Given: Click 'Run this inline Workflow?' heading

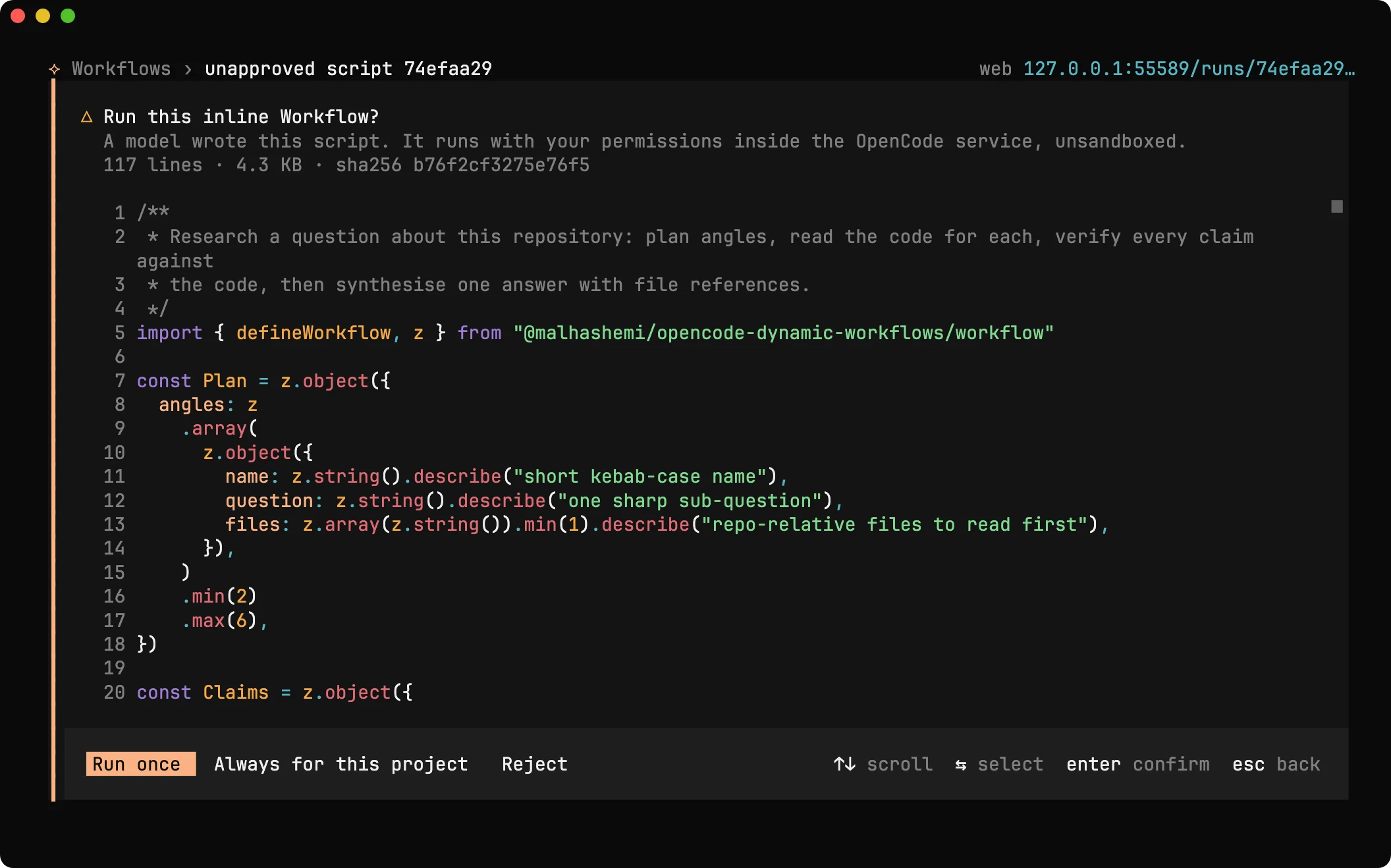Looking at the screenshot, I should click(241, 117).
